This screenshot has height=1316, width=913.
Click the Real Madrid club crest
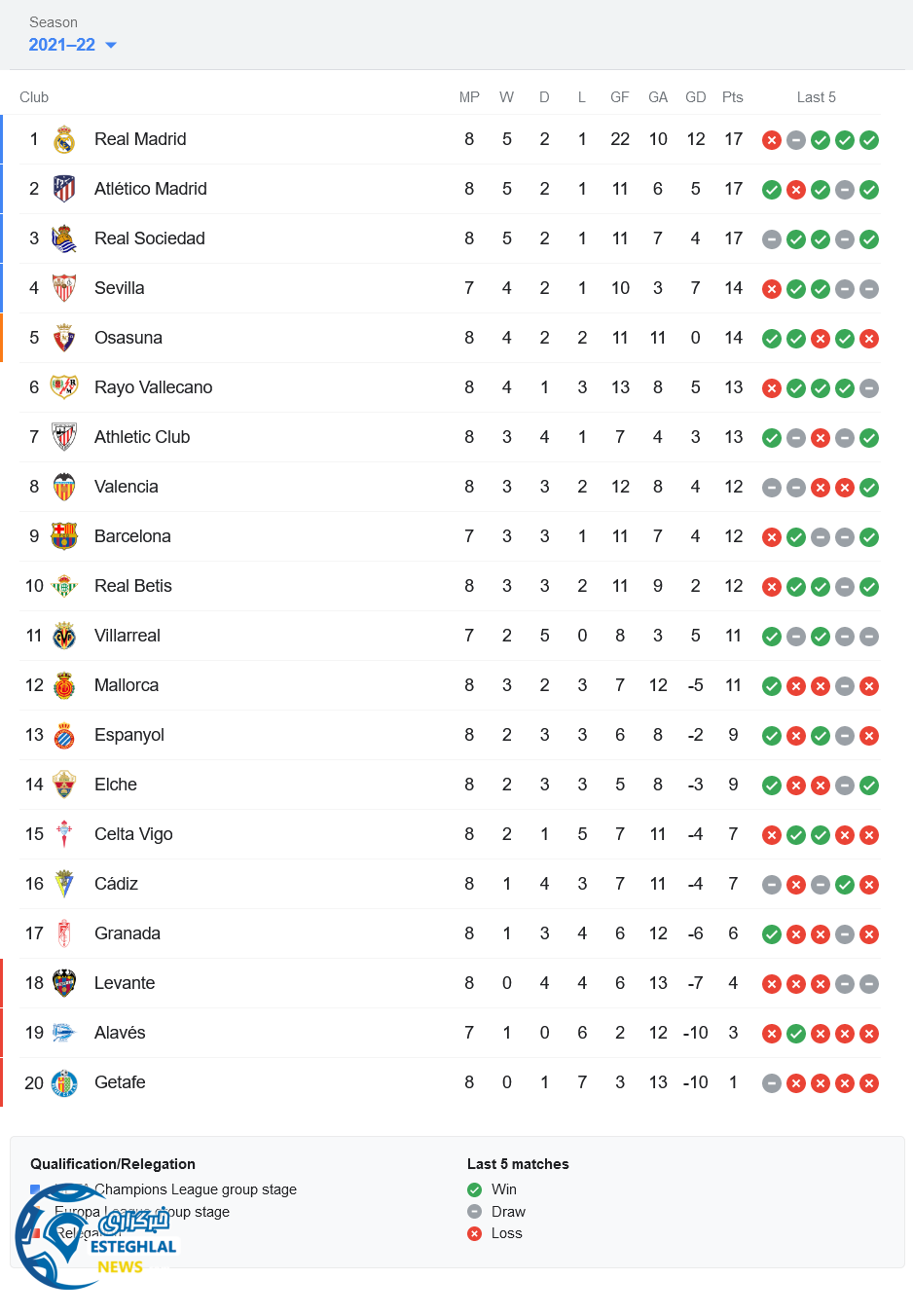[64, 140]
